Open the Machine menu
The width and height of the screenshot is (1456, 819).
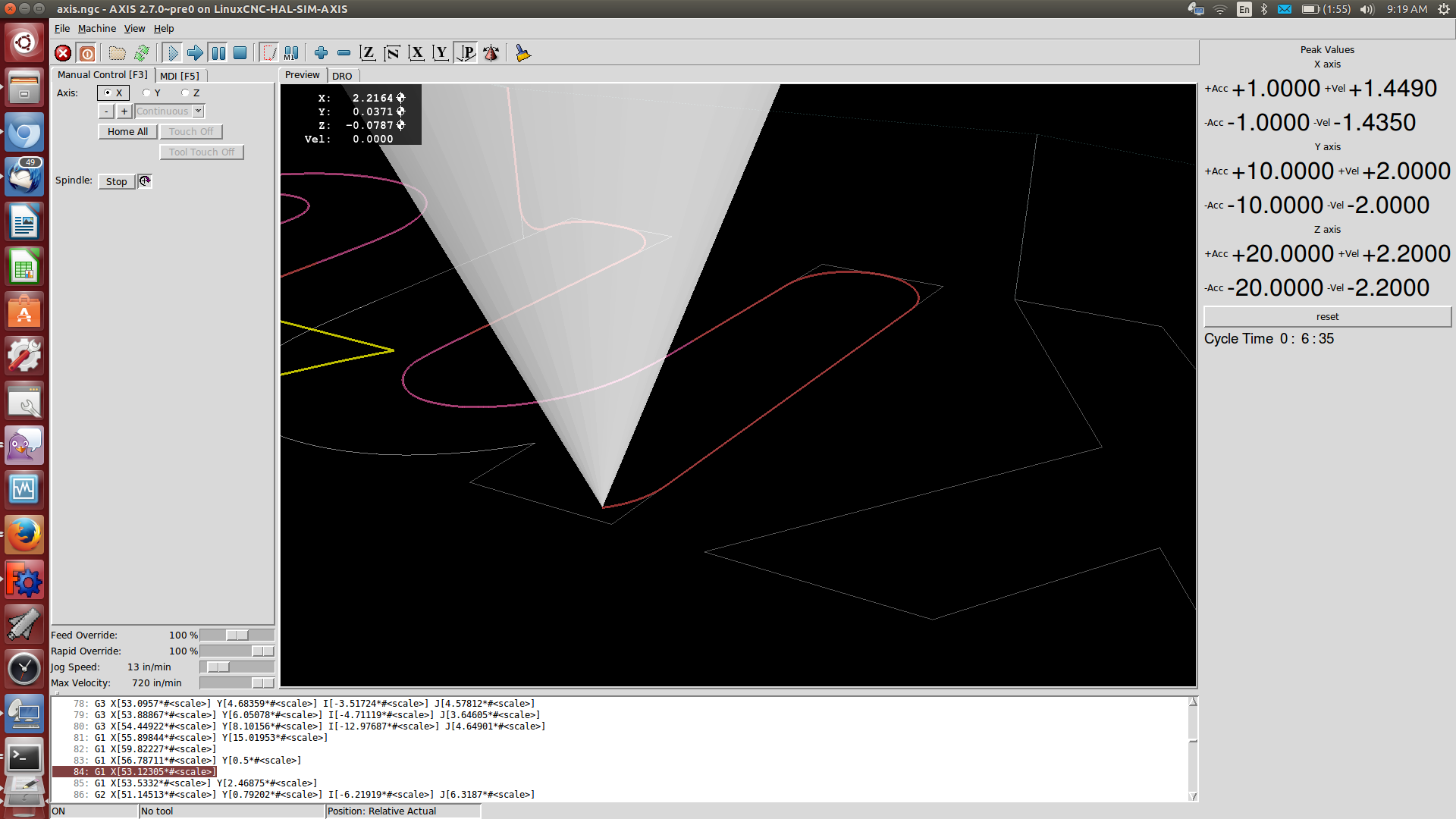click(x=97, y=29)
